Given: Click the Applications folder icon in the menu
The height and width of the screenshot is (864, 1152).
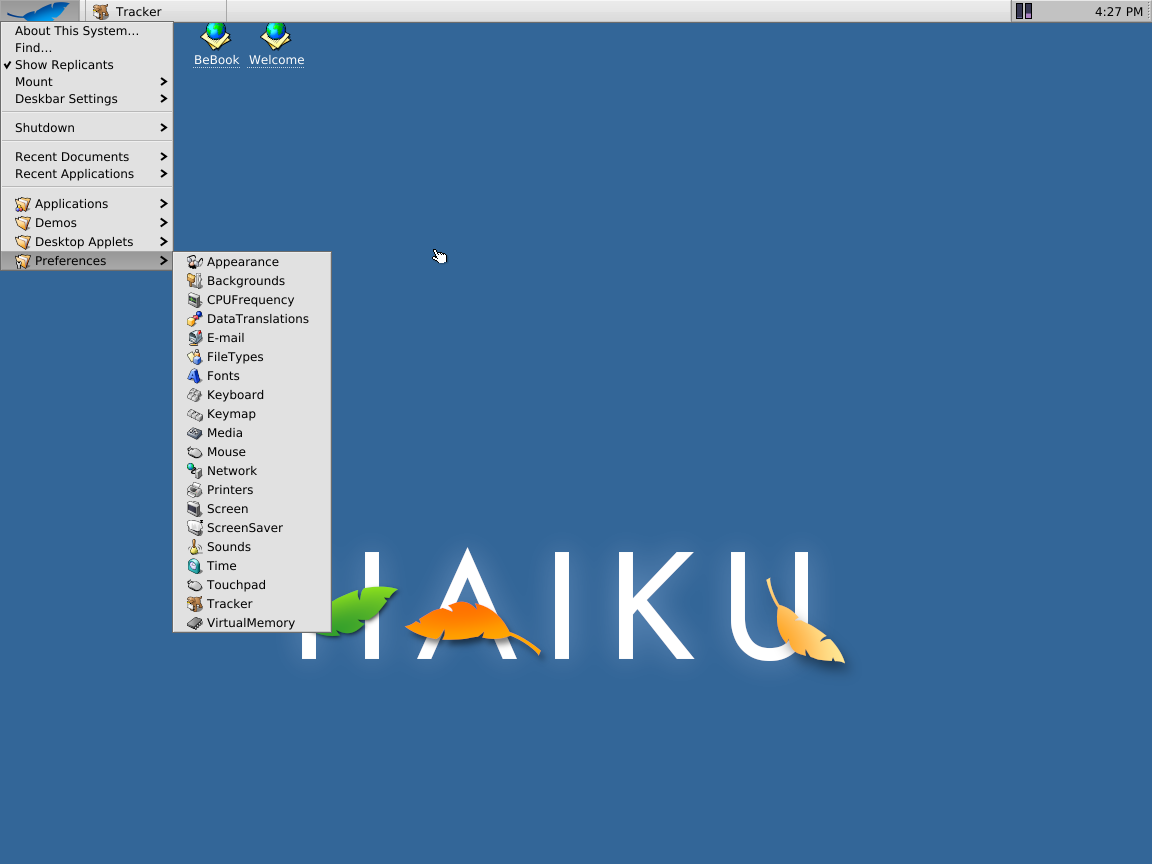Looking at the screenshot, I should click(23, 204).
